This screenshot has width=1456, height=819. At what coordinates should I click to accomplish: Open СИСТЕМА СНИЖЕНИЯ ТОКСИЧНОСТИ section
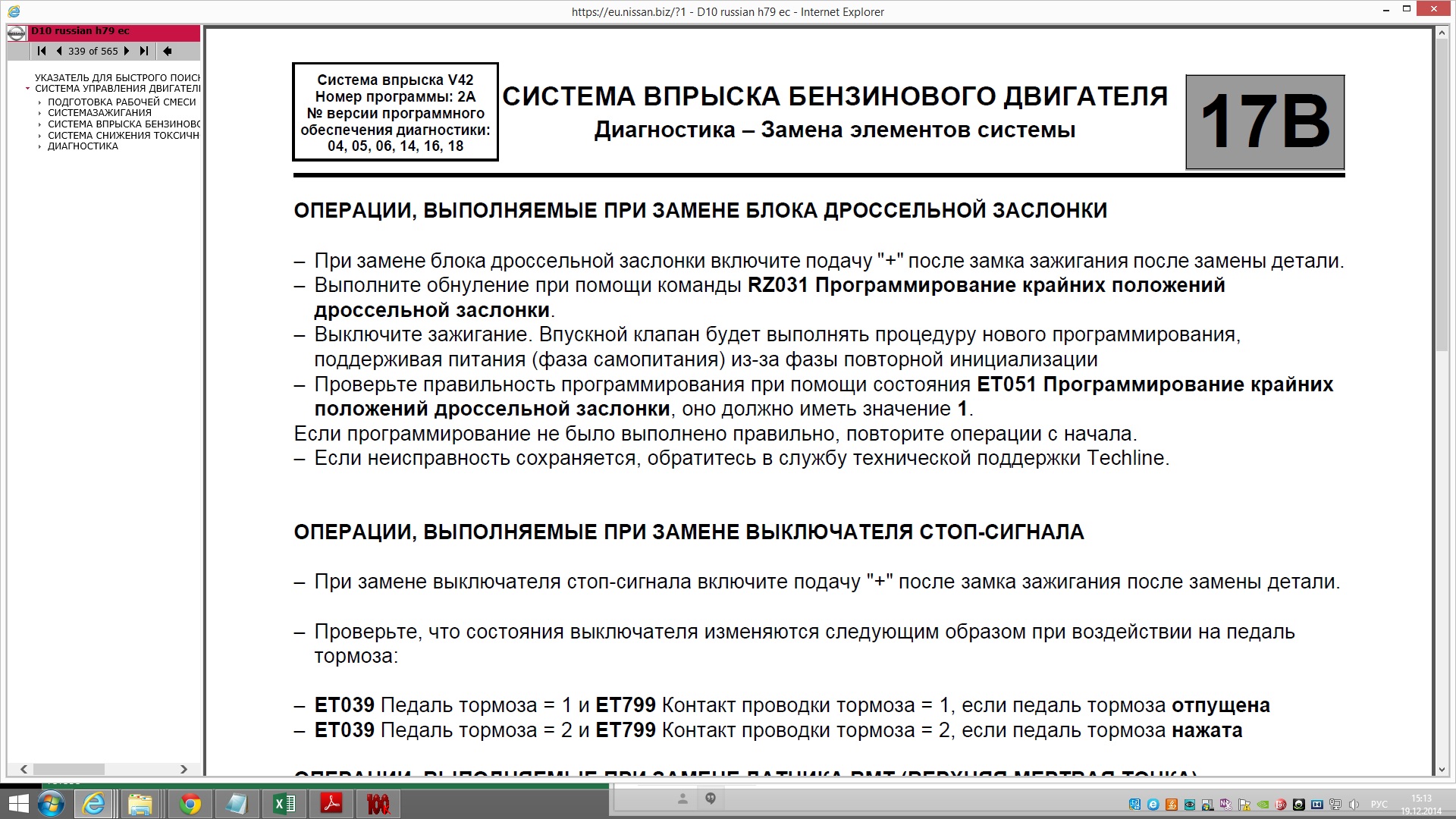tap(124, 135)
